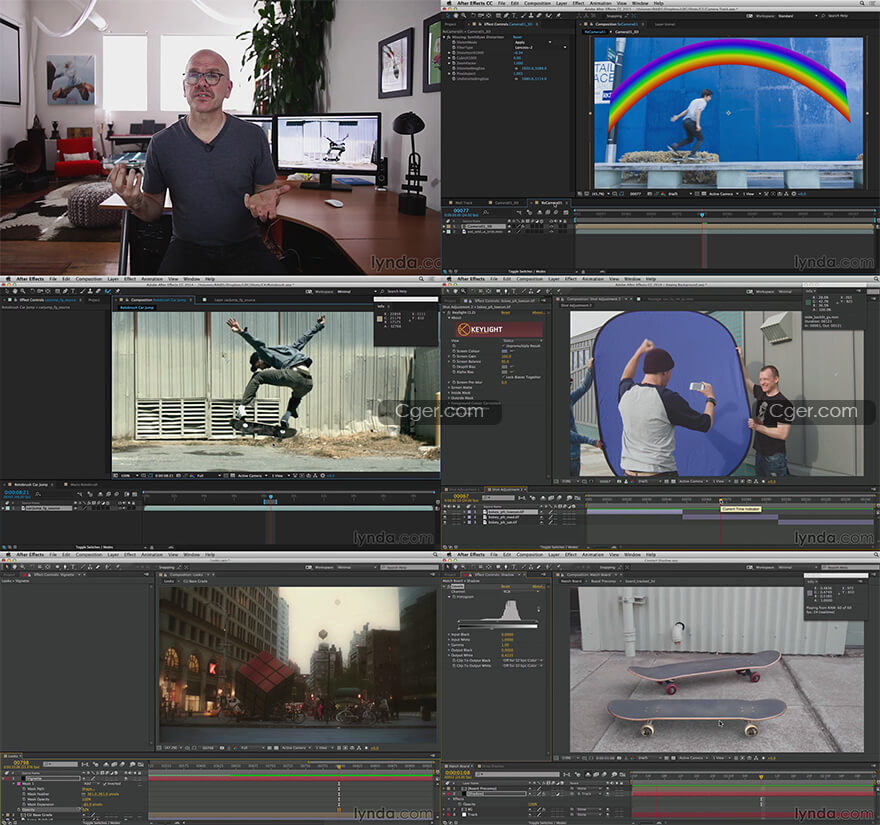Click the snapshot camera icon under the rainbow viewer
The height and width of the screenshot is (825, 880).
(650, 194)
